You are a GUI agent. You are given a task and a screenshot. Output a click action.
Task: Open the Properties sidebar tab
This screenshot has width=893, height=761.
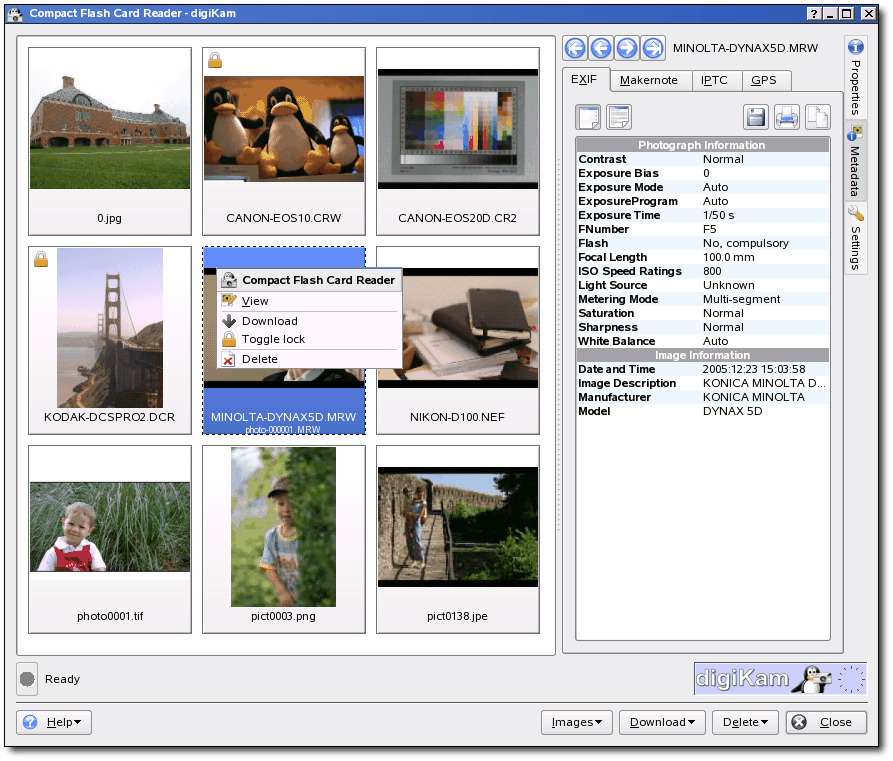coord(855,77)
